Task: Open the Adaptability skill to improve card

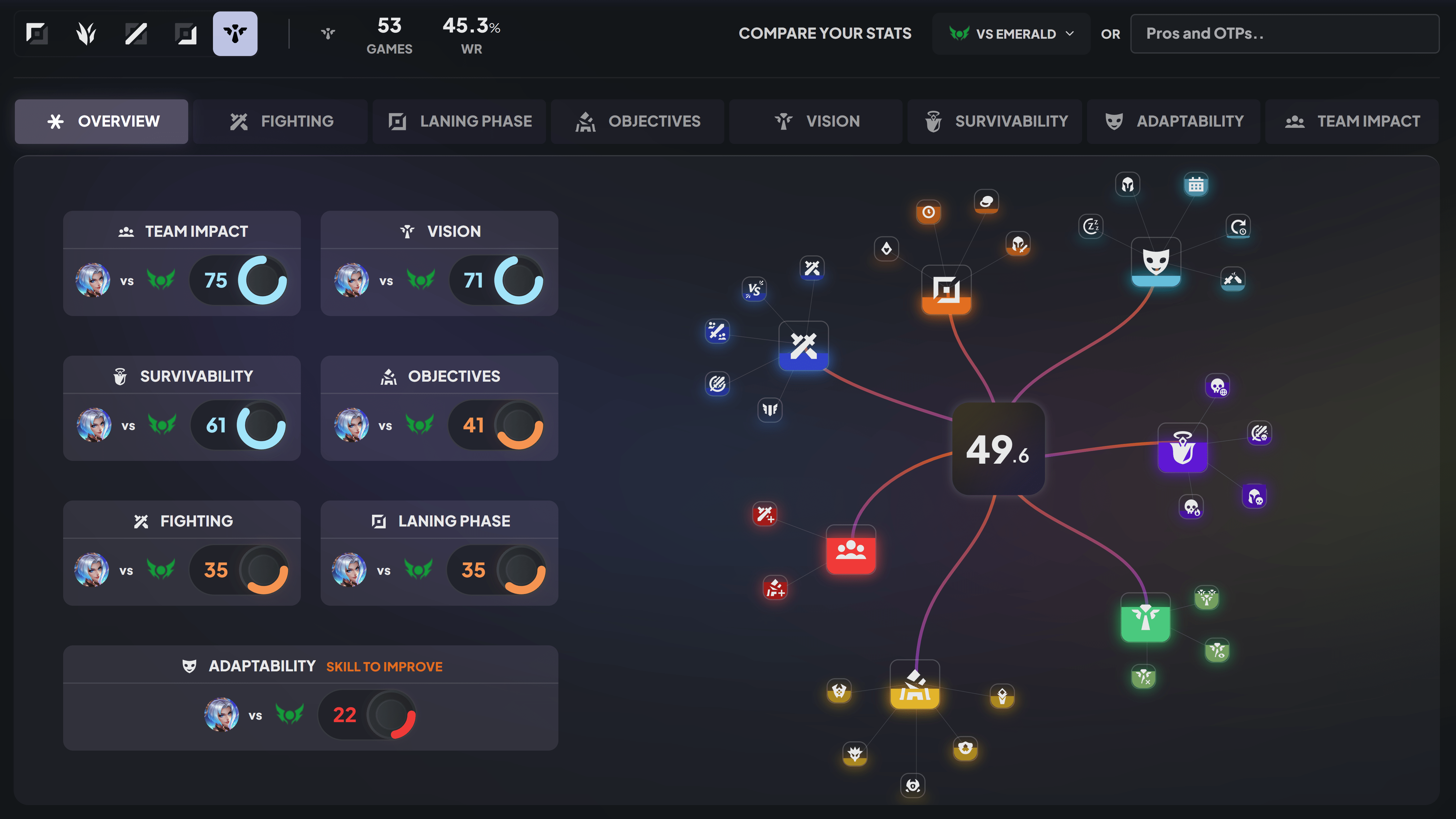Action: pos(310,697)
